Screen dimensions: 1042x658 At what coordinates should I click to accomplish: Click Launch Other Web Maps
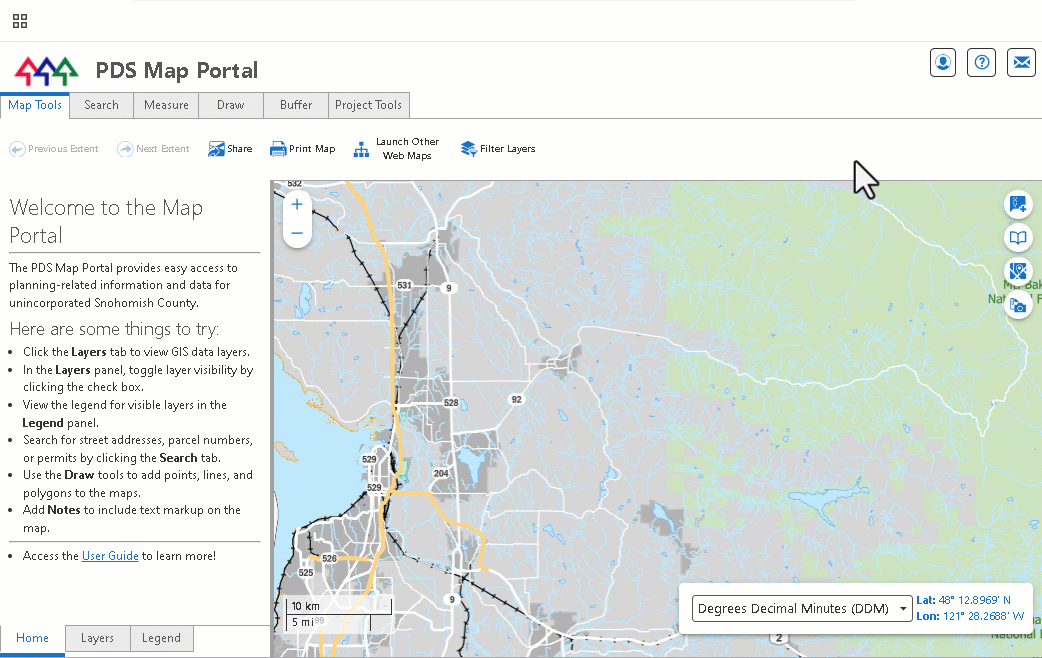pos(397,149)
